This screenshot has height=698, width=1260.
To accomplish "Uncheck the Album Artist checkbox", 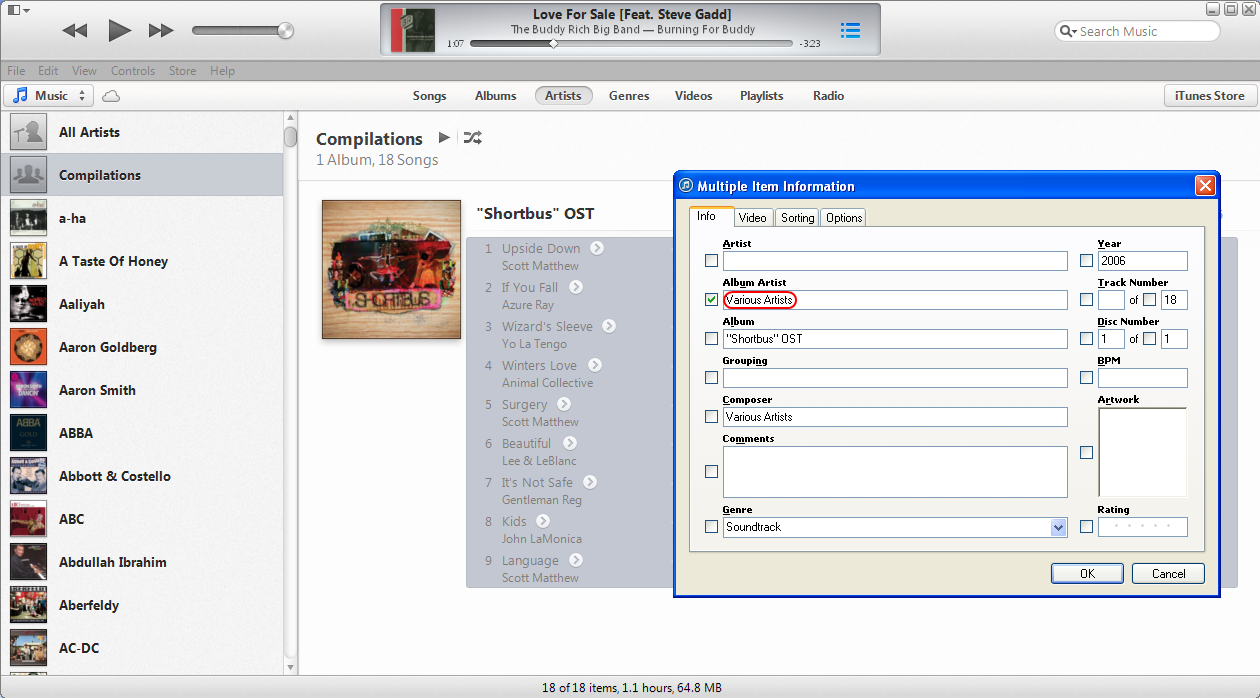I will point(711,300).
